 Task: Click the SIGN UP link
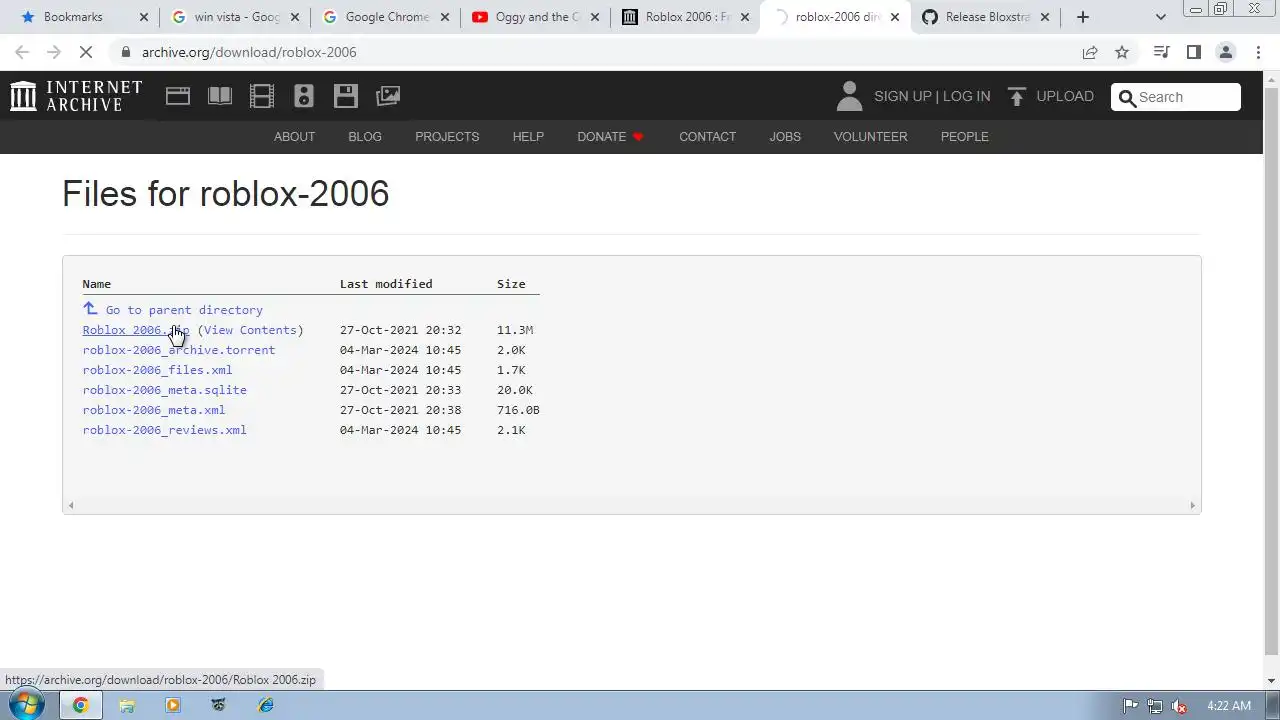(x=902, y=96)
